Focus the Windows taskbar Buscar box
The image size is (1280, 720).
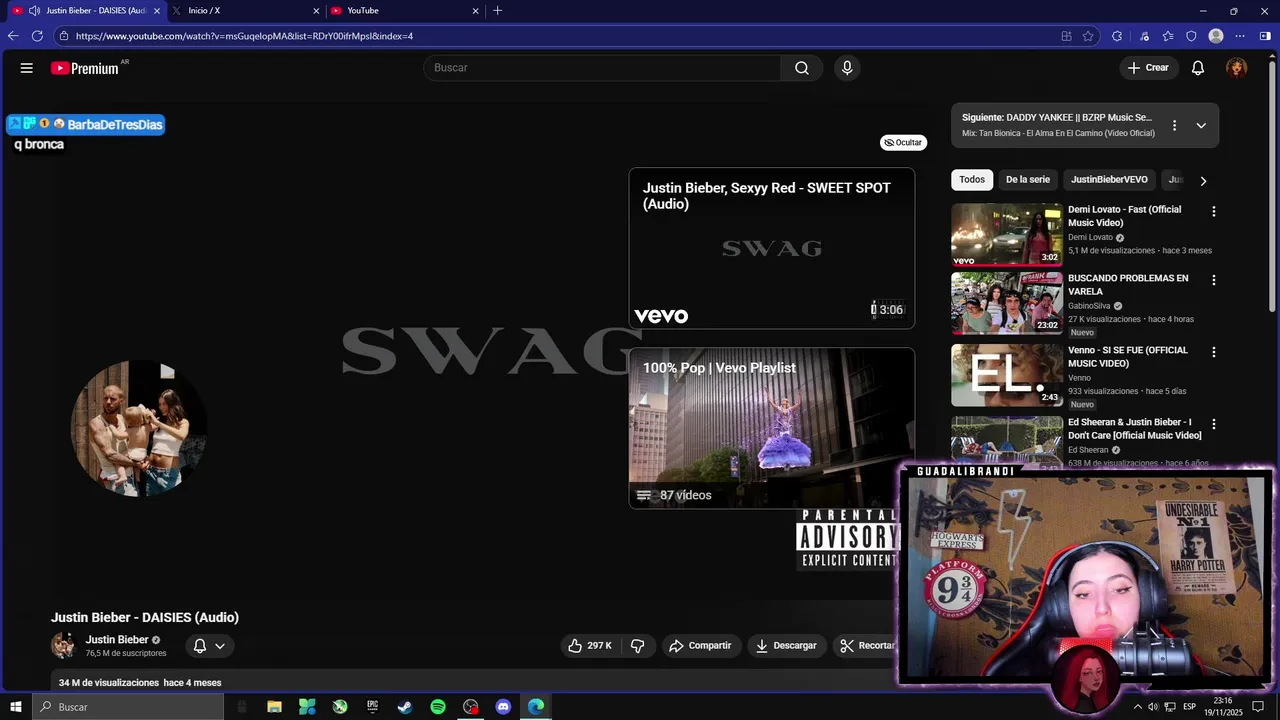tap(128, 707)
